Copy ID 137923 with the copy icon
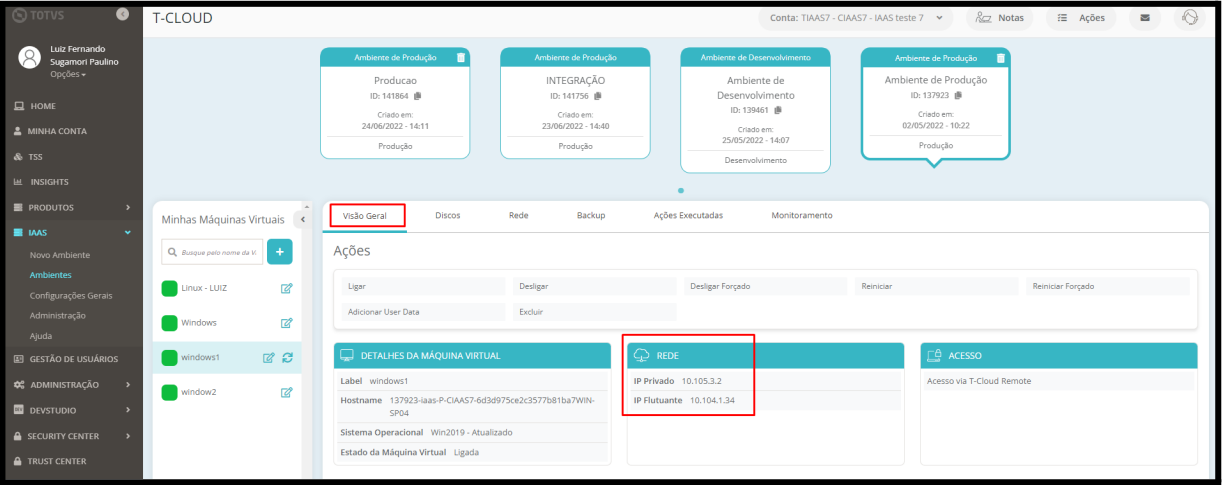Screen dimensions: 1222x485 tap(957, 95)
